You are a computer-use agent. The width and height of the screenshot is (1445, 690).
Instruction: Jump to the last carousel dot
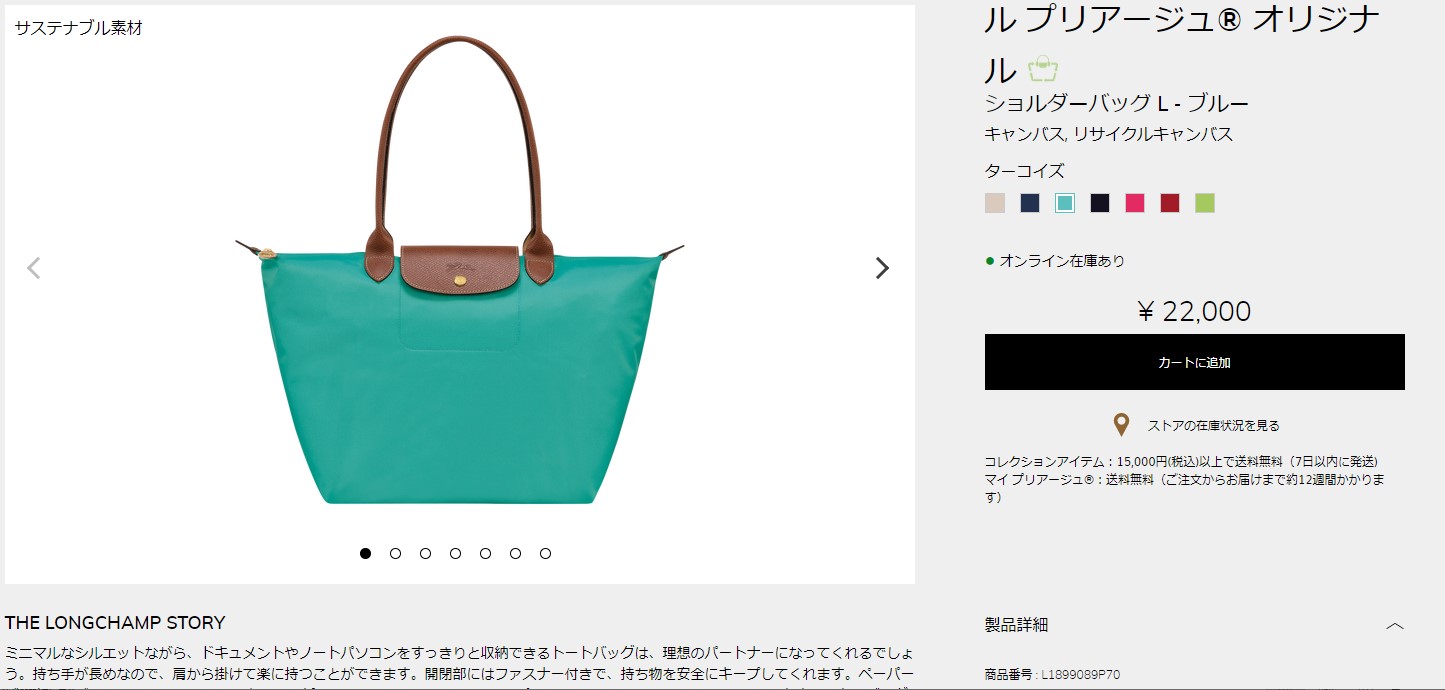point(545,553)
